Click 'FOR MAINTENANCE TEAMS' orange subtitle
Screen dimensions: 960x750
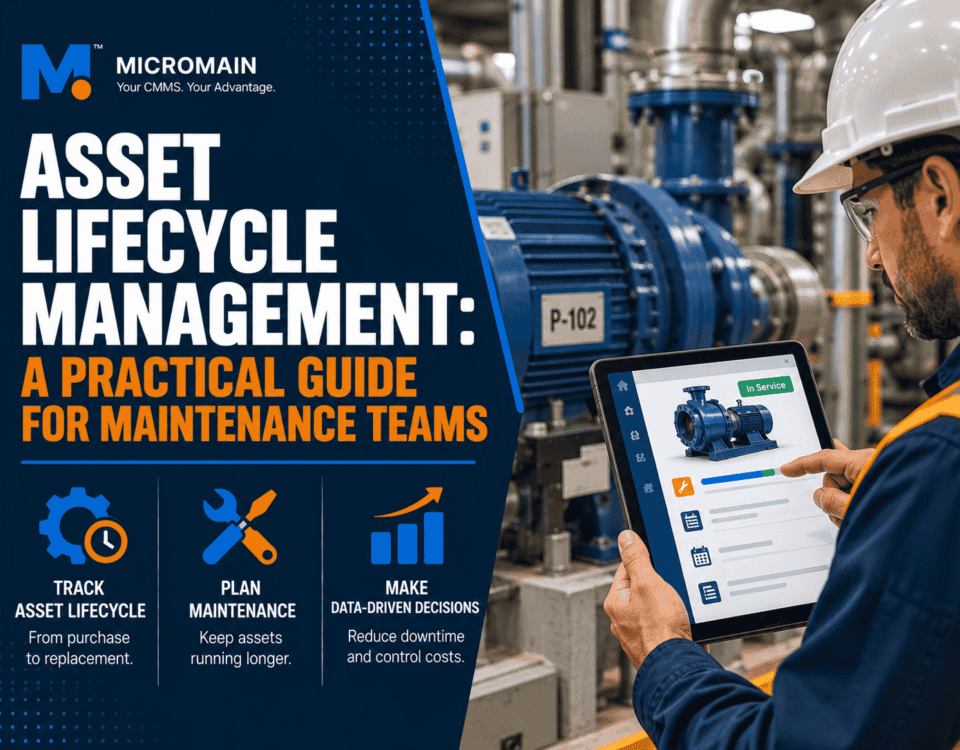tap(255, 422)
